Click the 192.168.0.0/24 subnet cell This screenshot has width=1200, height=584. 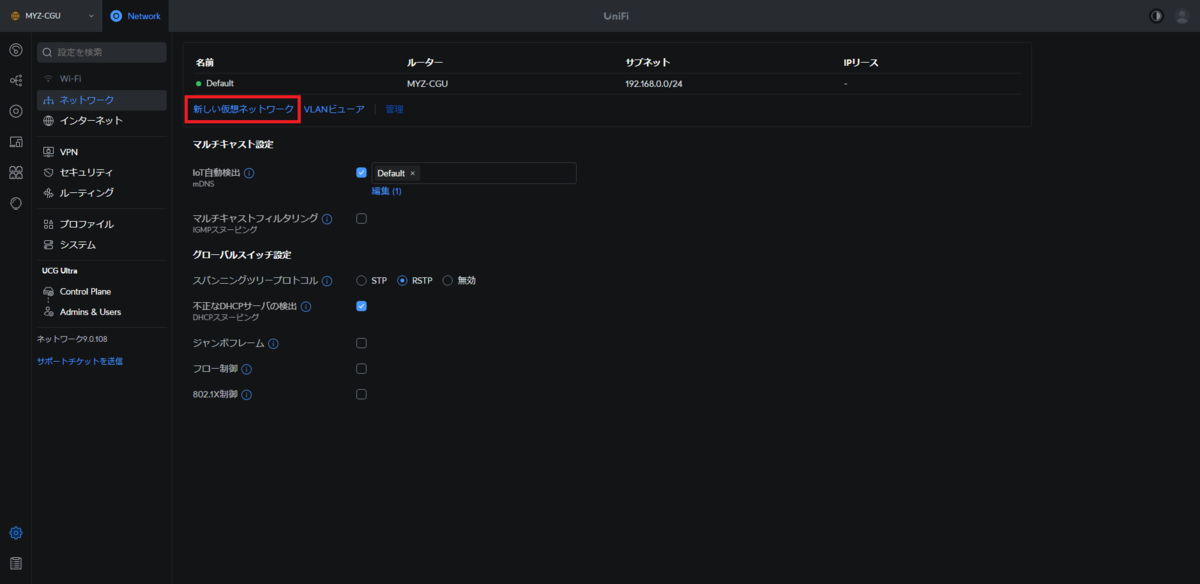pos(654,84)
